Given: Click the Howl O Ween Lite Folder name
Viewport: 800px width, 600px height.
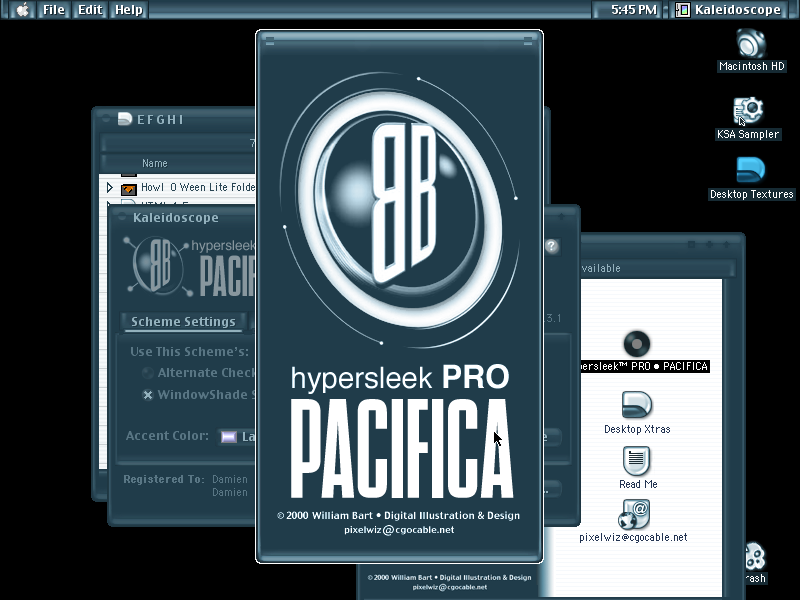Looking at the screenshot, I should pyautogui.click(x=198, y=187).
